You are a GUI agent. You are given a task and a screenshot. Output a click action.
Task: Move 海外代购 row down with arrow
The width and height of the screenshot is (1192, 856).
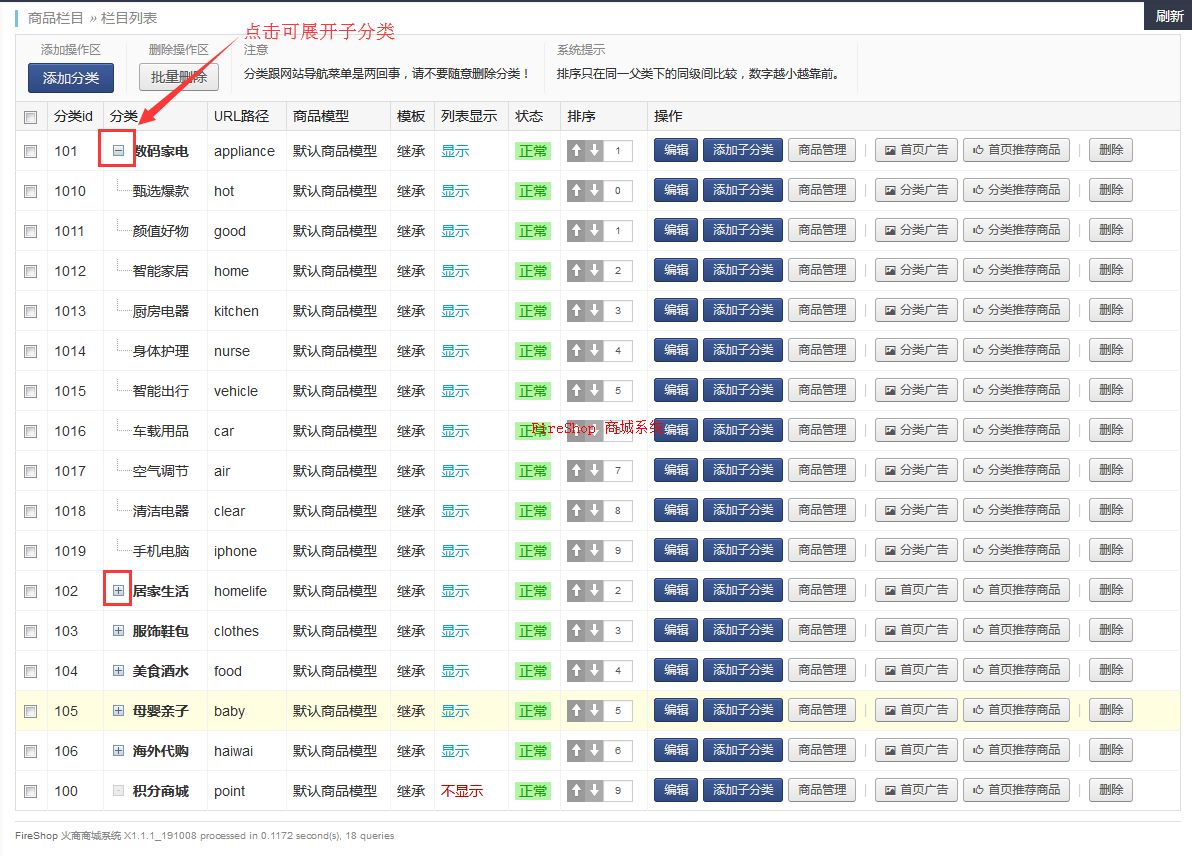594,751
